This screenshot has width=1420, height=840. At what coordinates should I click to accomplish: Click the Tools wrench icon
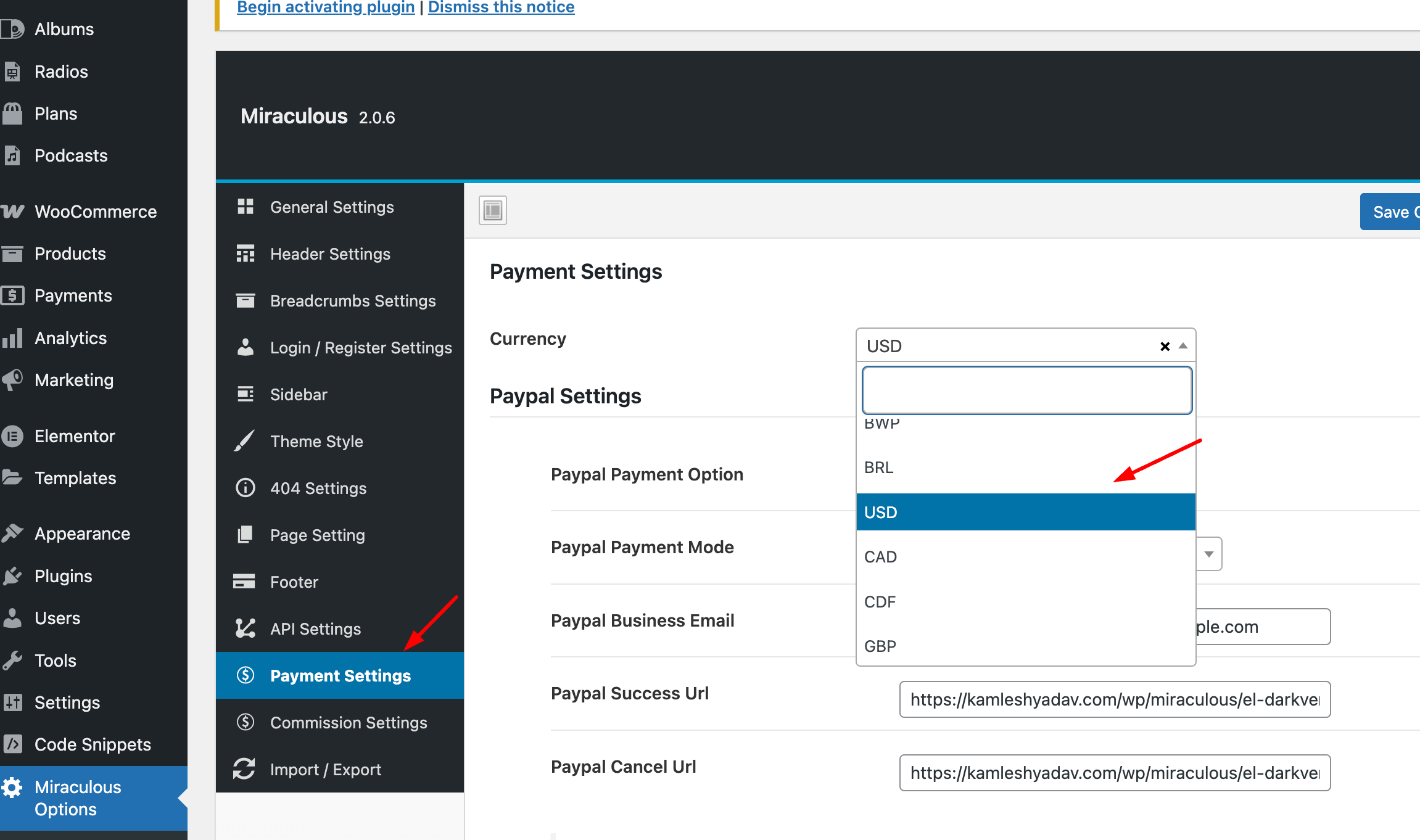12,661
